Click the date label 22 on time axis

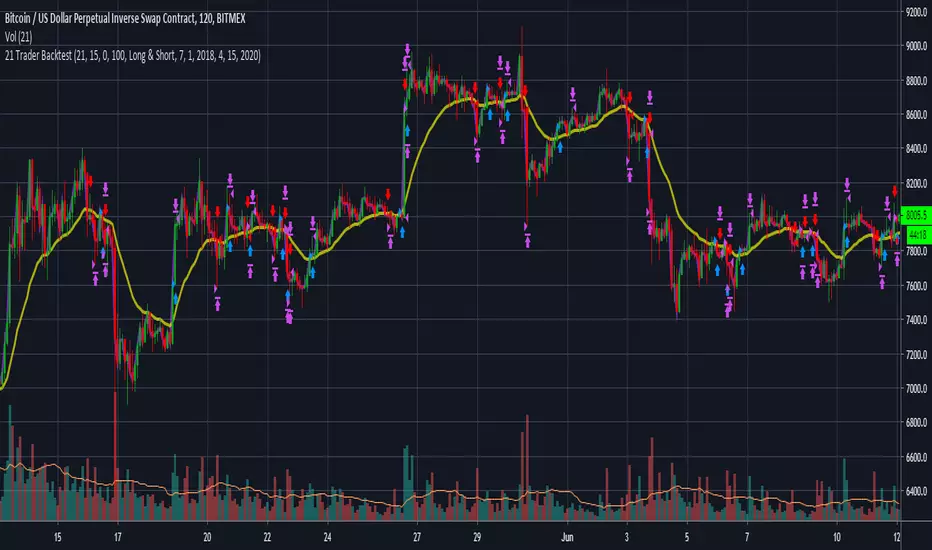click(x=267, y=538)
